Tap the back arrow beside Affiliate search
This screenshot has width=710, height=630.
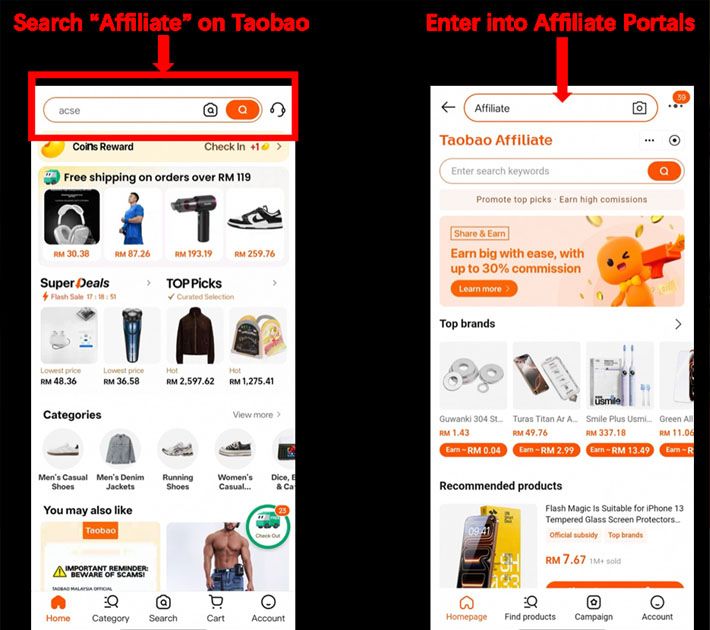(448, 107)
